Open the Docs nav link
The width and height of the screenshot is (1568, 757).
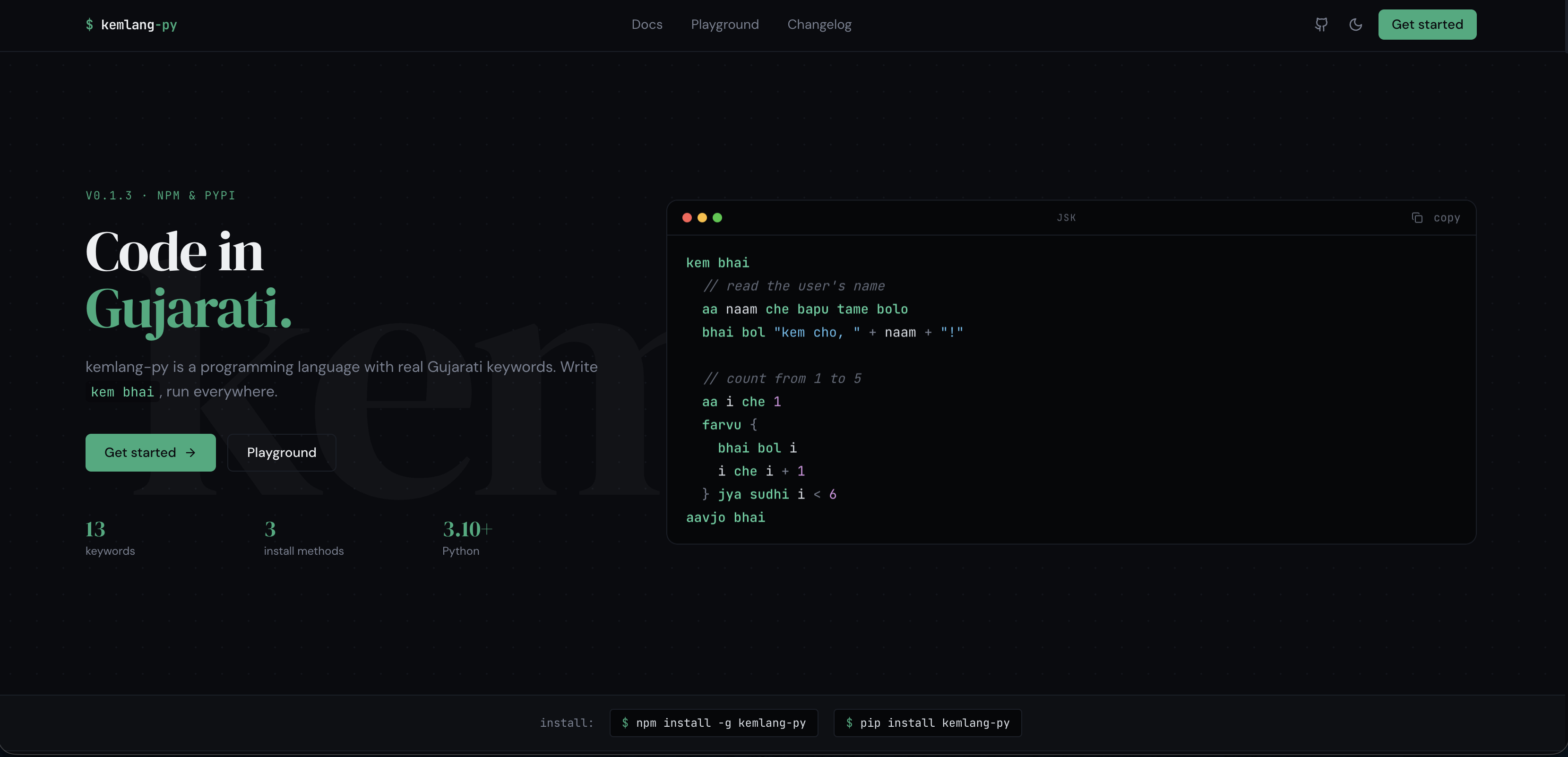pyautogui.click(x=646, y=25)
